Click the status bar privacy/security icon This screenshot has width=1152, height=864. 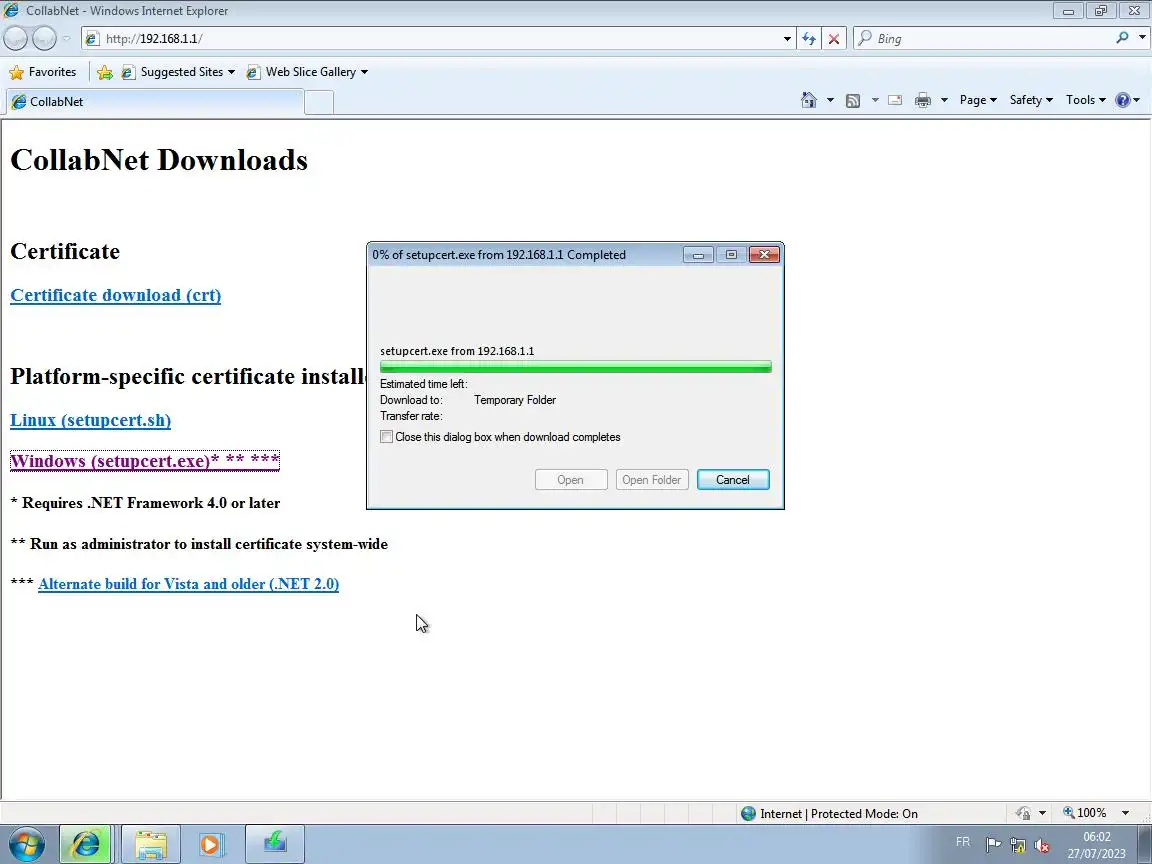(1023, 813)
